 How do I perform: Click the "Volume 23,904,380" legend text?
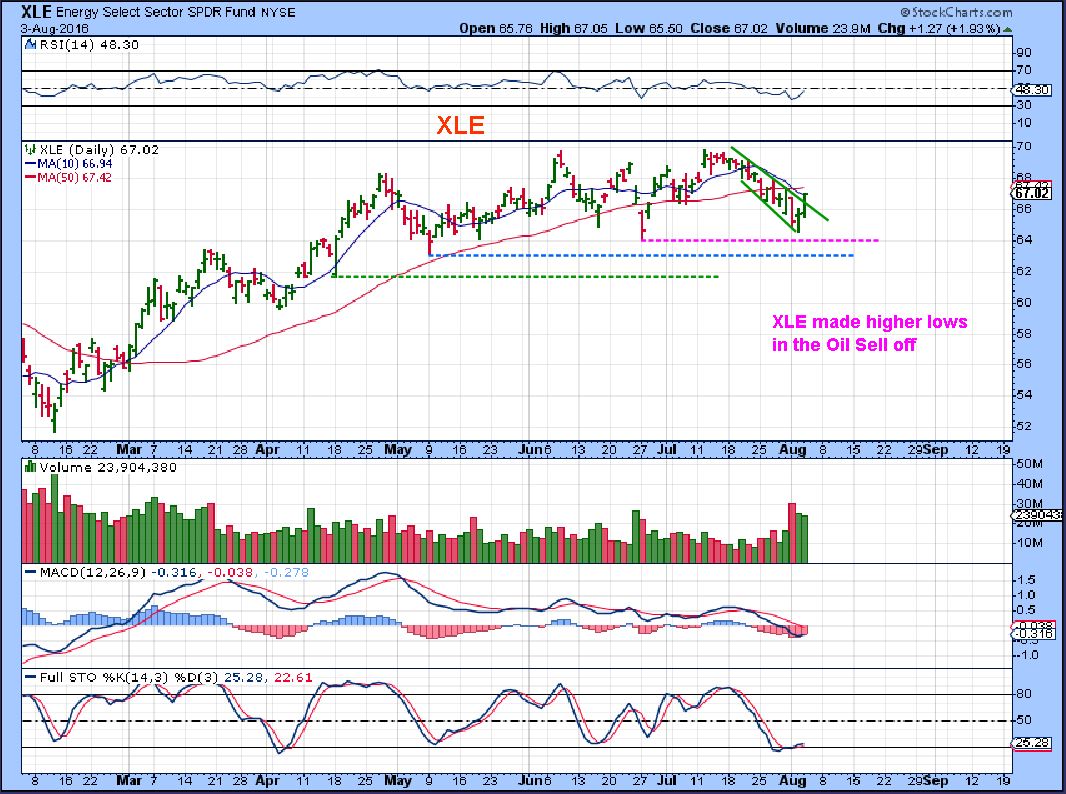tap(108, 468)
